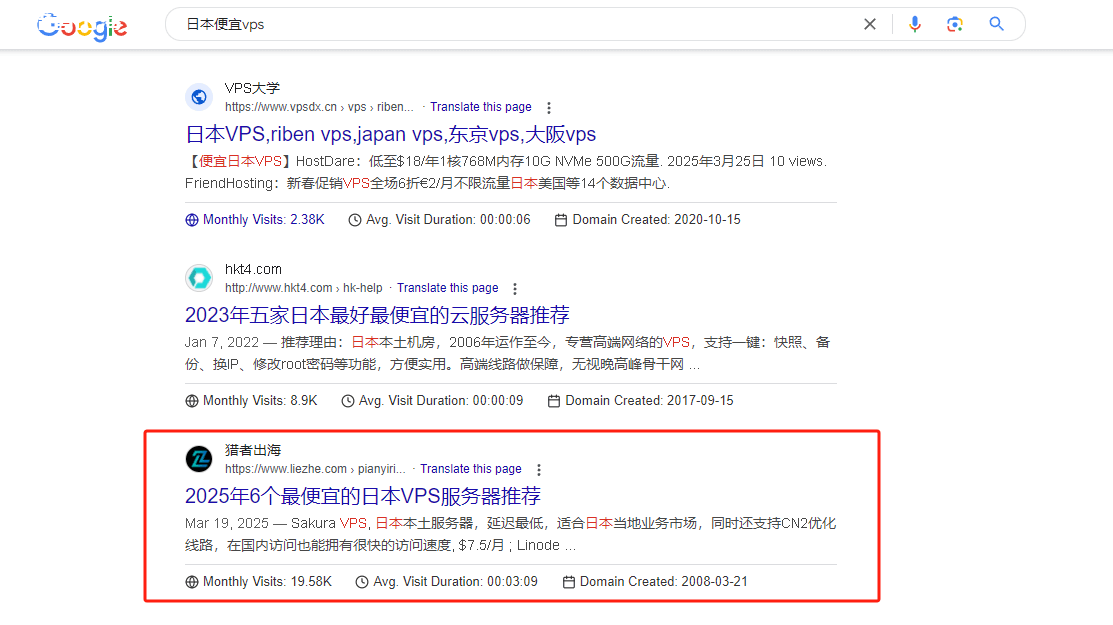This screenshot has height=625, width=1113.
Task: Click the calendar icon beside Domain Created 2008-03-21
Action: 569,582
